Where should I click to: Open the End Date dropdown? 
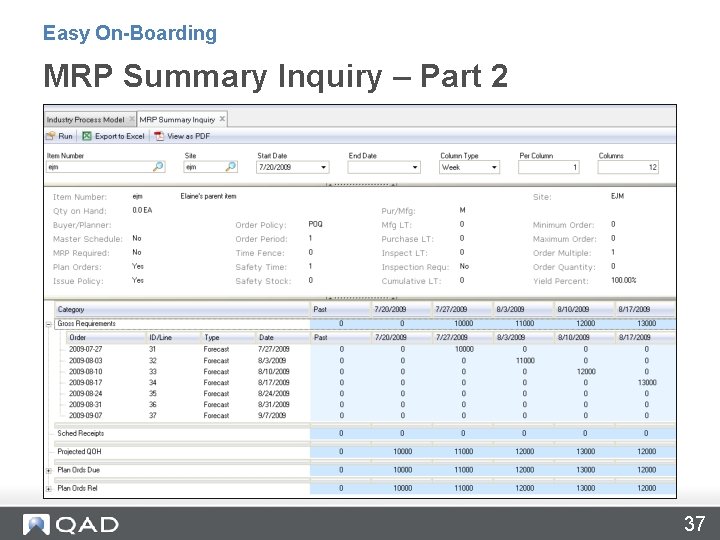pos(415,167)
